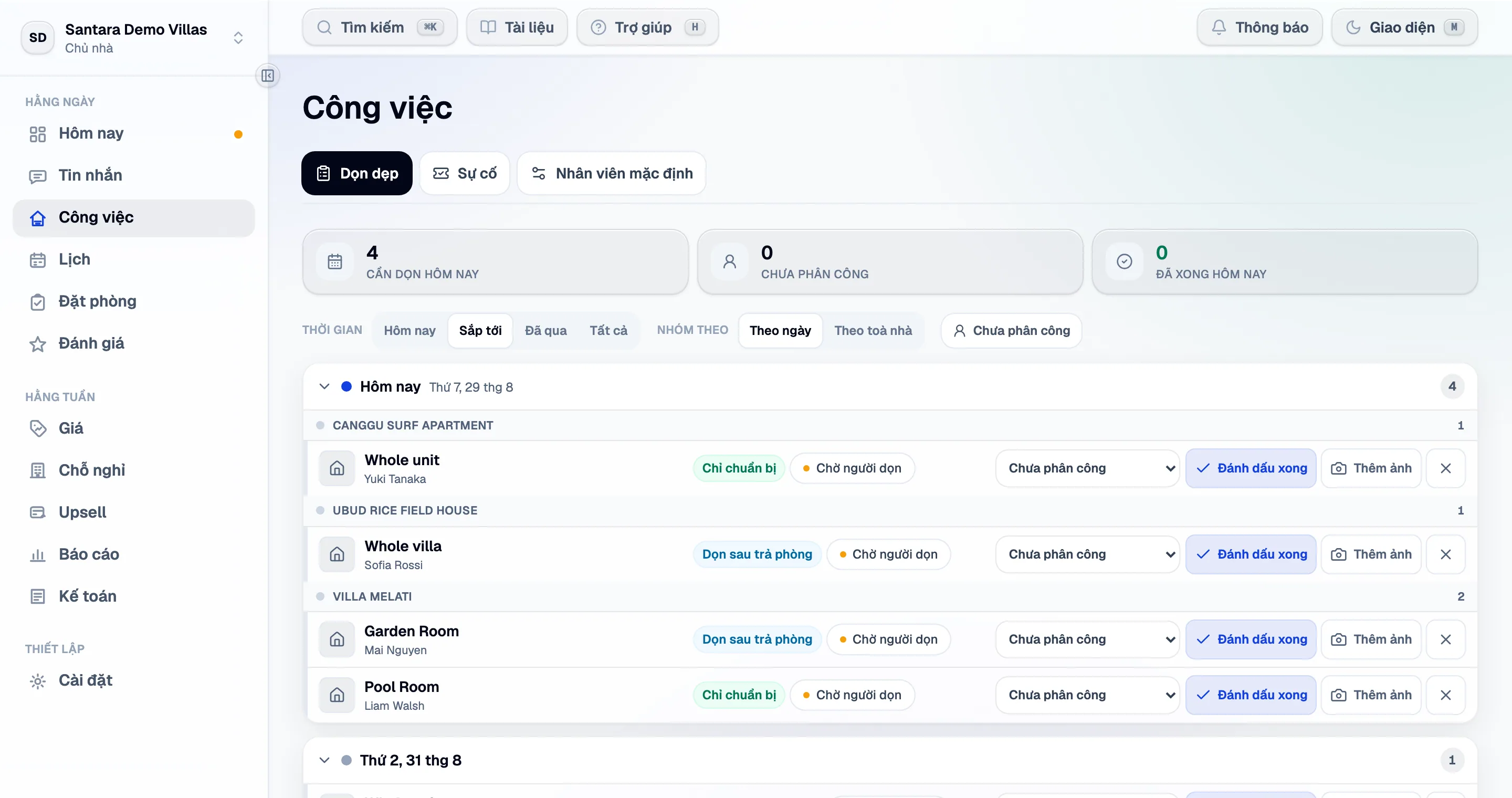Click the bar chart icon beside Báo cáo
This screenshot has height=798, width=1512.
pyautogui.click(x=38, y=554)
